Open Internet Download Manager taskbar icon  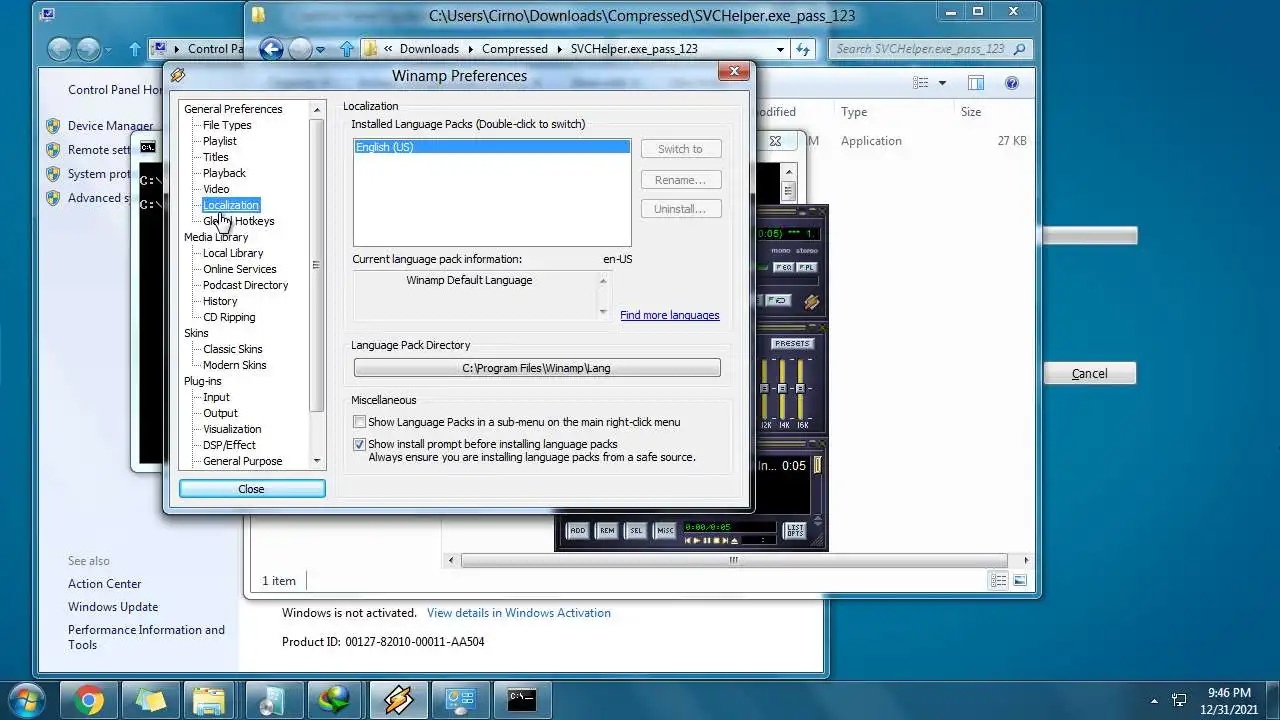[333, 701]
